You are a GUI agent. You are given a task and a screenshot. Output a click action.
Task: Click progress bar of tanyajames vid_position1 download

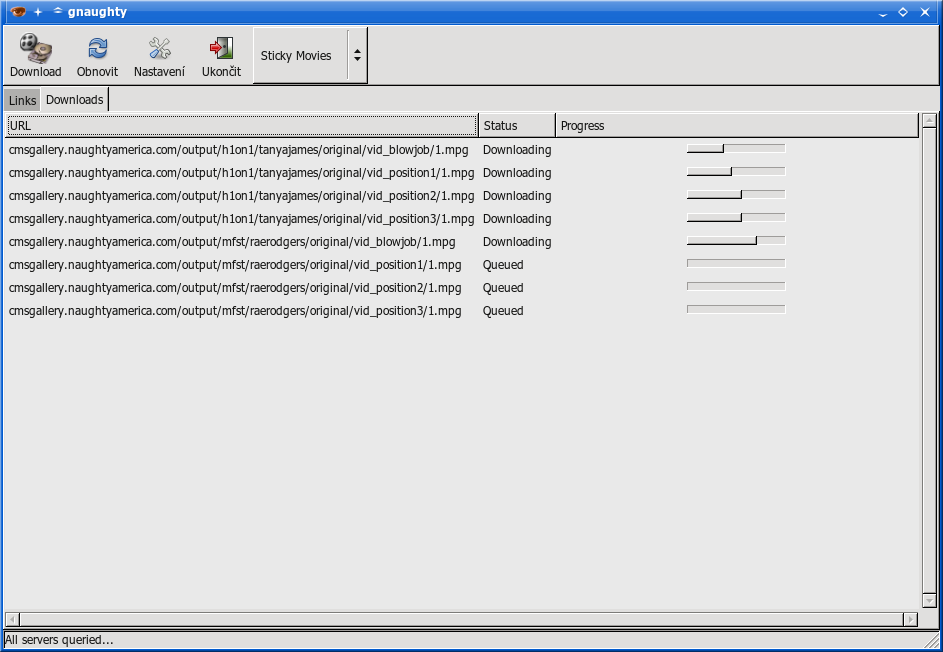tap(736, 171)
